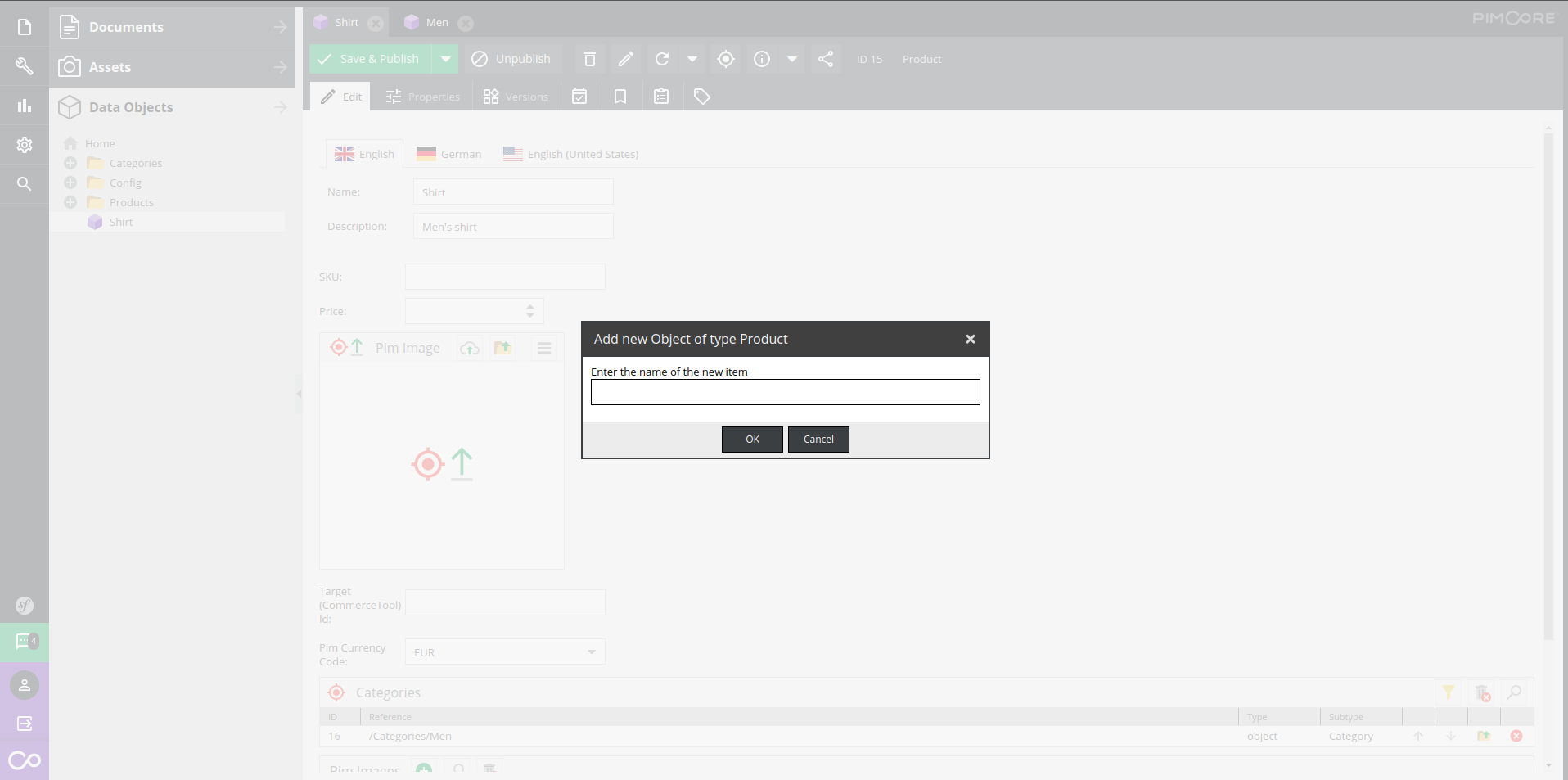
Task: Click the Description field Men's shirt
Action: pos(513,227)
